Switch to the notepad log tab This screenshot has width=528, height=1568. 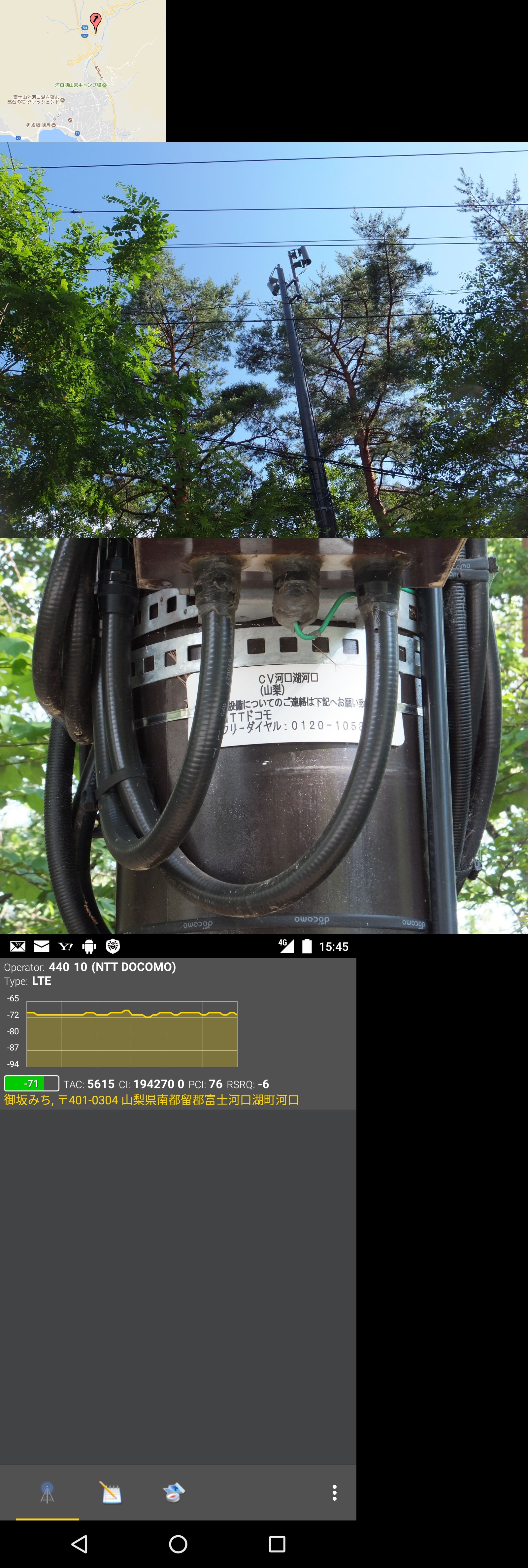(111, 1492)
